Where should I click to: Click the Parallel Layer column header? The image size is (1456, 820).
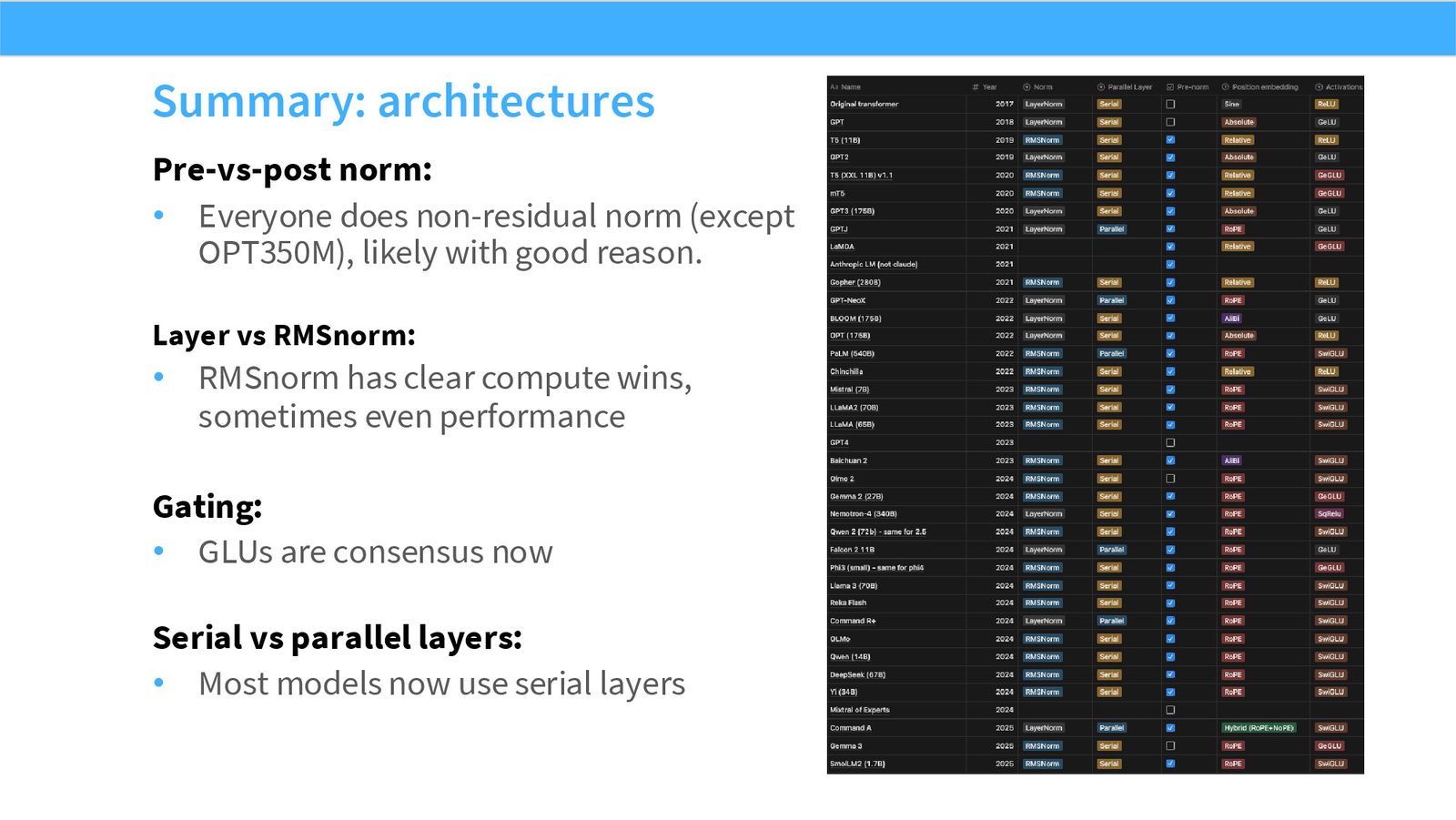tap(1125, 87)
